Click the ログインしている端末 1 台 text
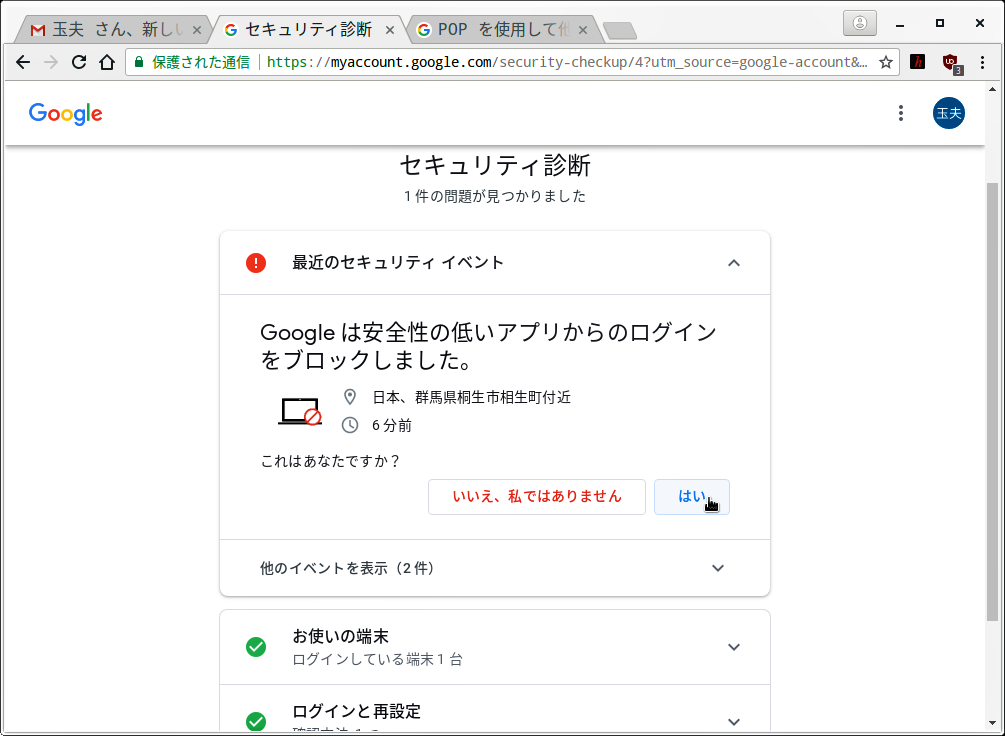The width and height of the screenshot is (1005, 736). tap(378, 659)
